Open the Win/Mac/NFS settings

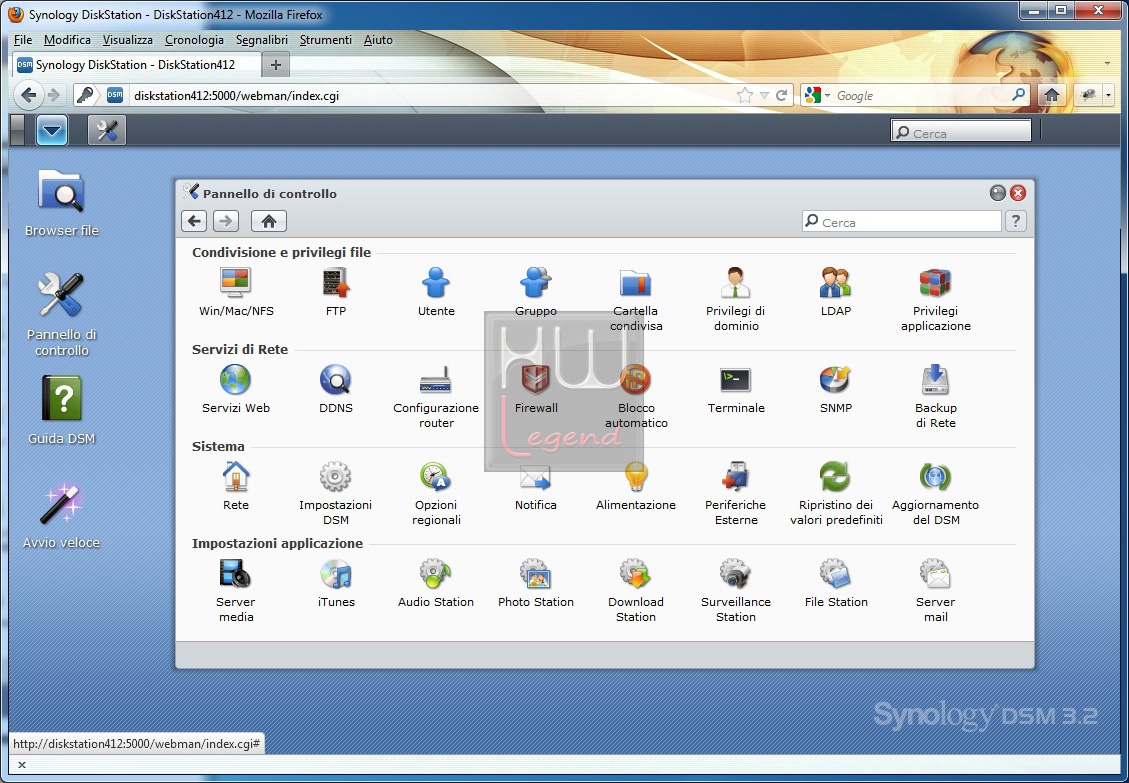235,292
